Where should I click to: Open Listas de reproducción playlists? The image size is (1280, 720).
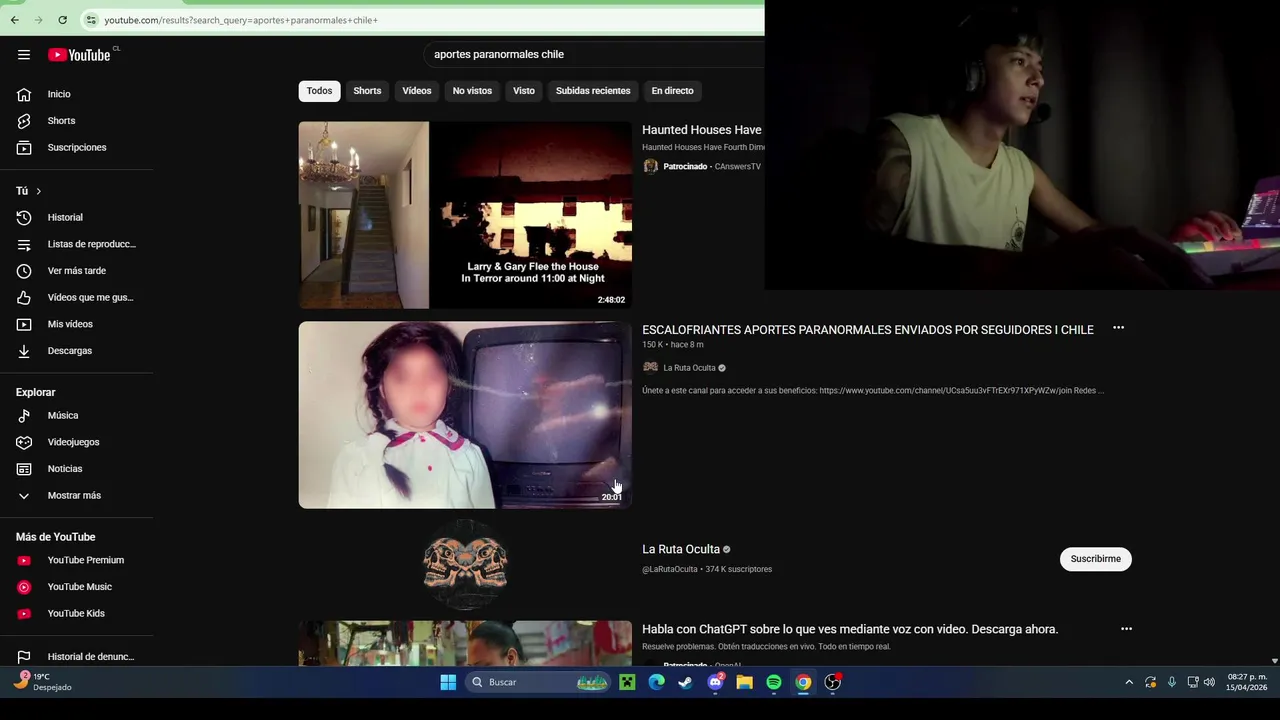point(76,244)
